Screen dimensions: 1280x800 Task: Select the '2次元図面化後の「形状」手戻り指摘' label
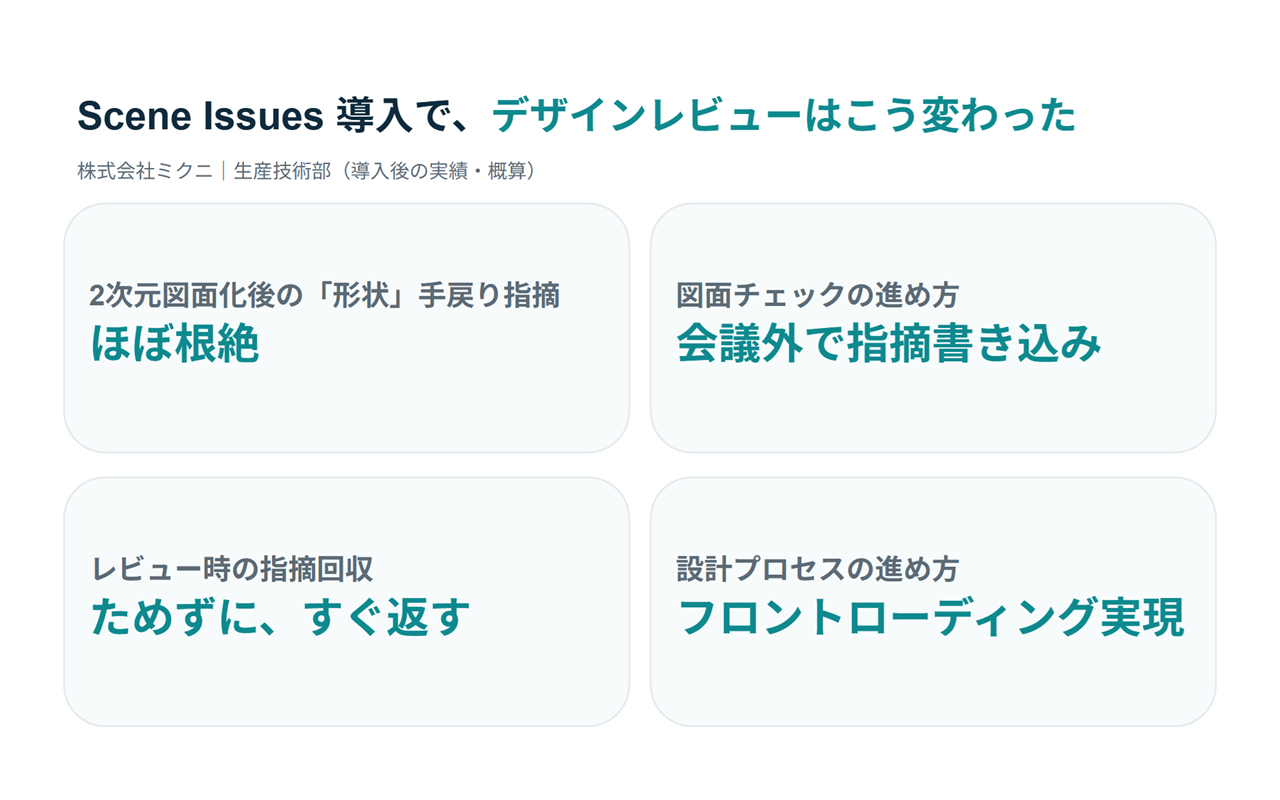[x=324, y=296]
